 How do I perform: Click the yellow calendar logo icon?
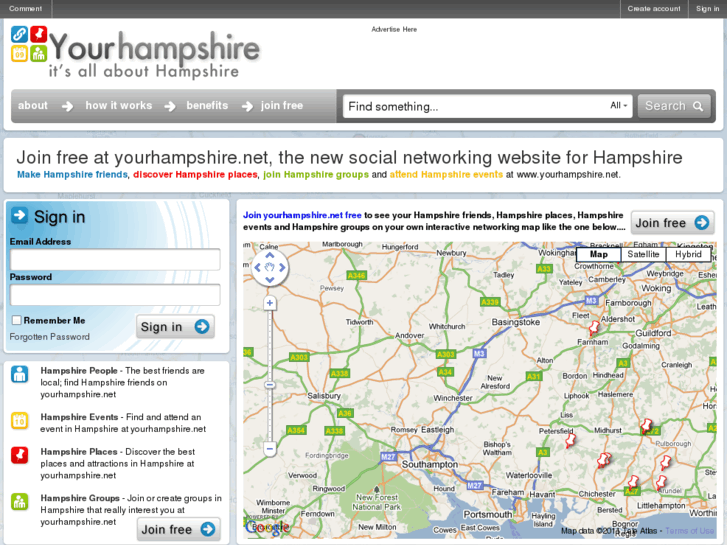click(19, 54)
